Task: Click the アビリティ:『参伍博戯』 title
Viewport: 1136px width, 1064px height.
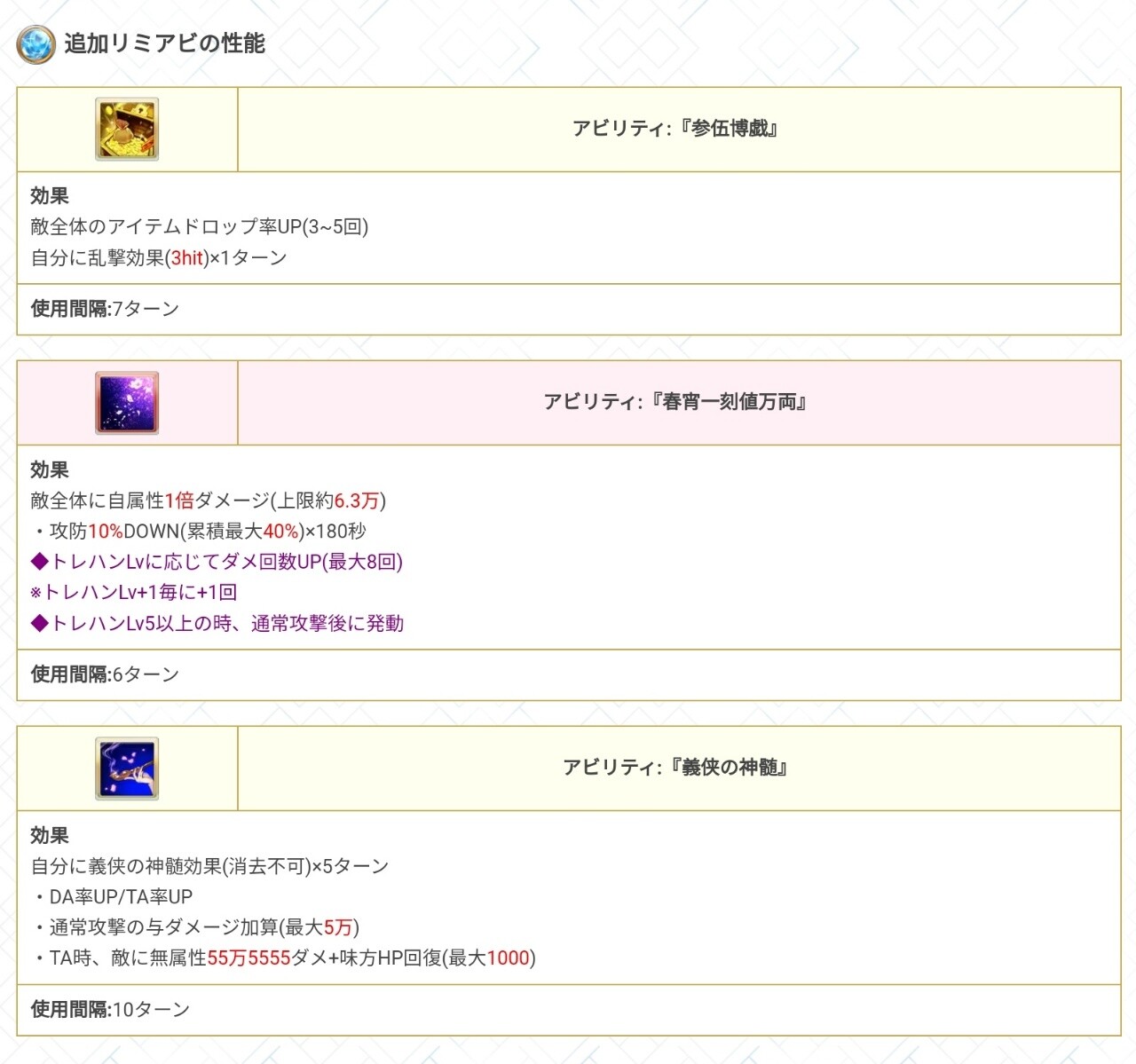Action: click(x=675, y=129)
